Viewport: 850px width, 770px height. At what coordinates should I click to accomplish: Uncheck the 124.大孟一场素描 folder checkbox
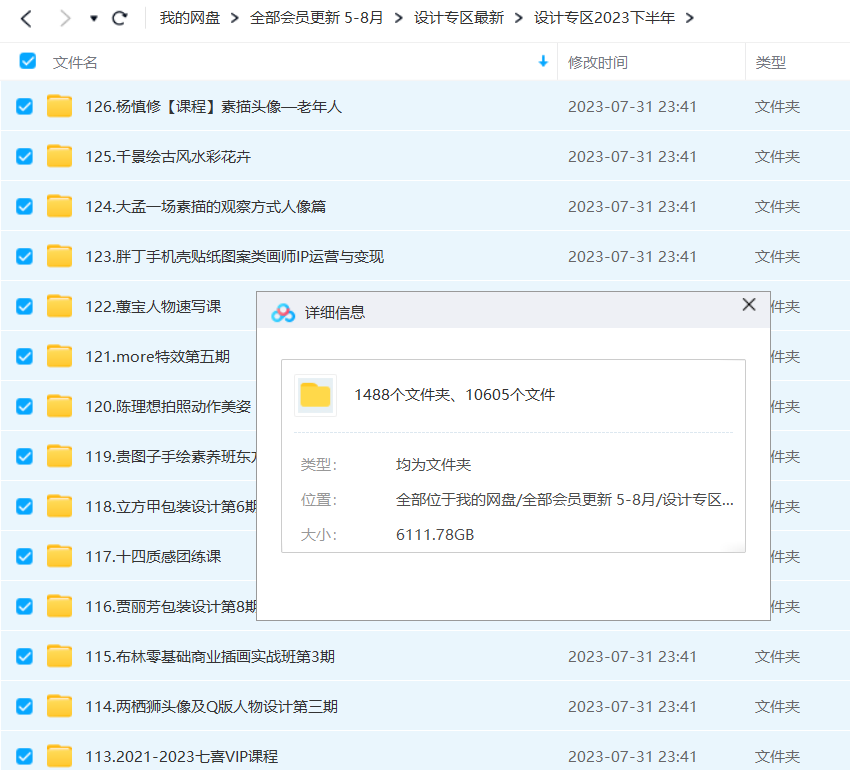point(25,206)
